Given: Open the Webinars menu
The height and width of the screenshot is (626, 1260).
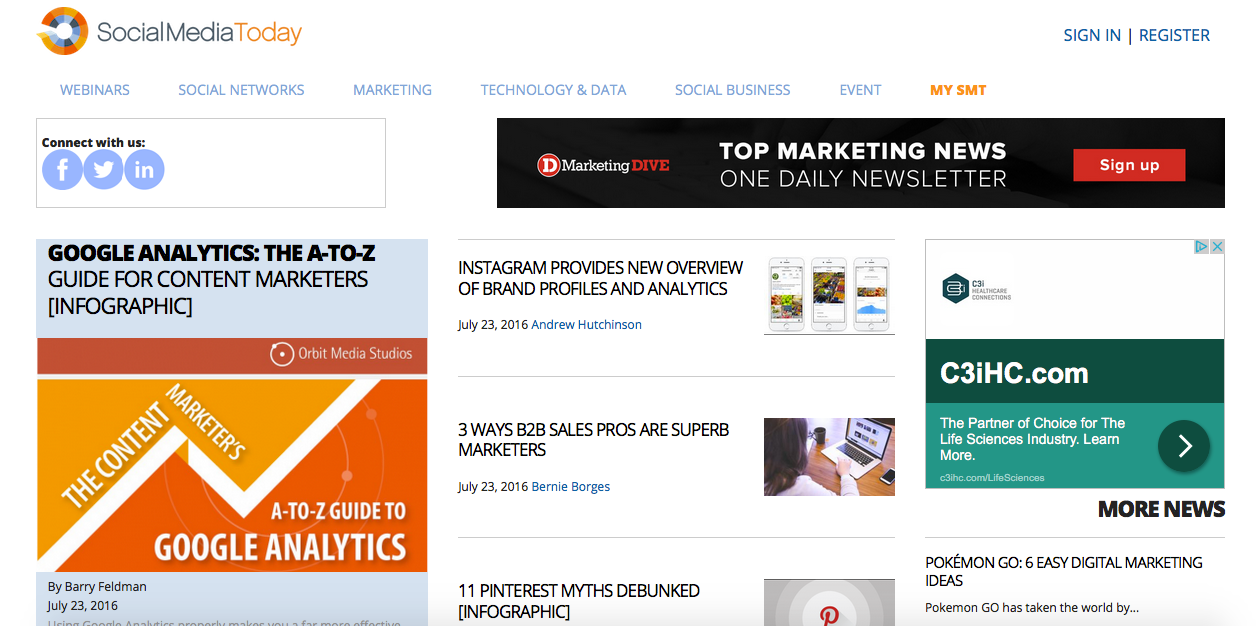Looking at the screenshot, I should point(95,90).
